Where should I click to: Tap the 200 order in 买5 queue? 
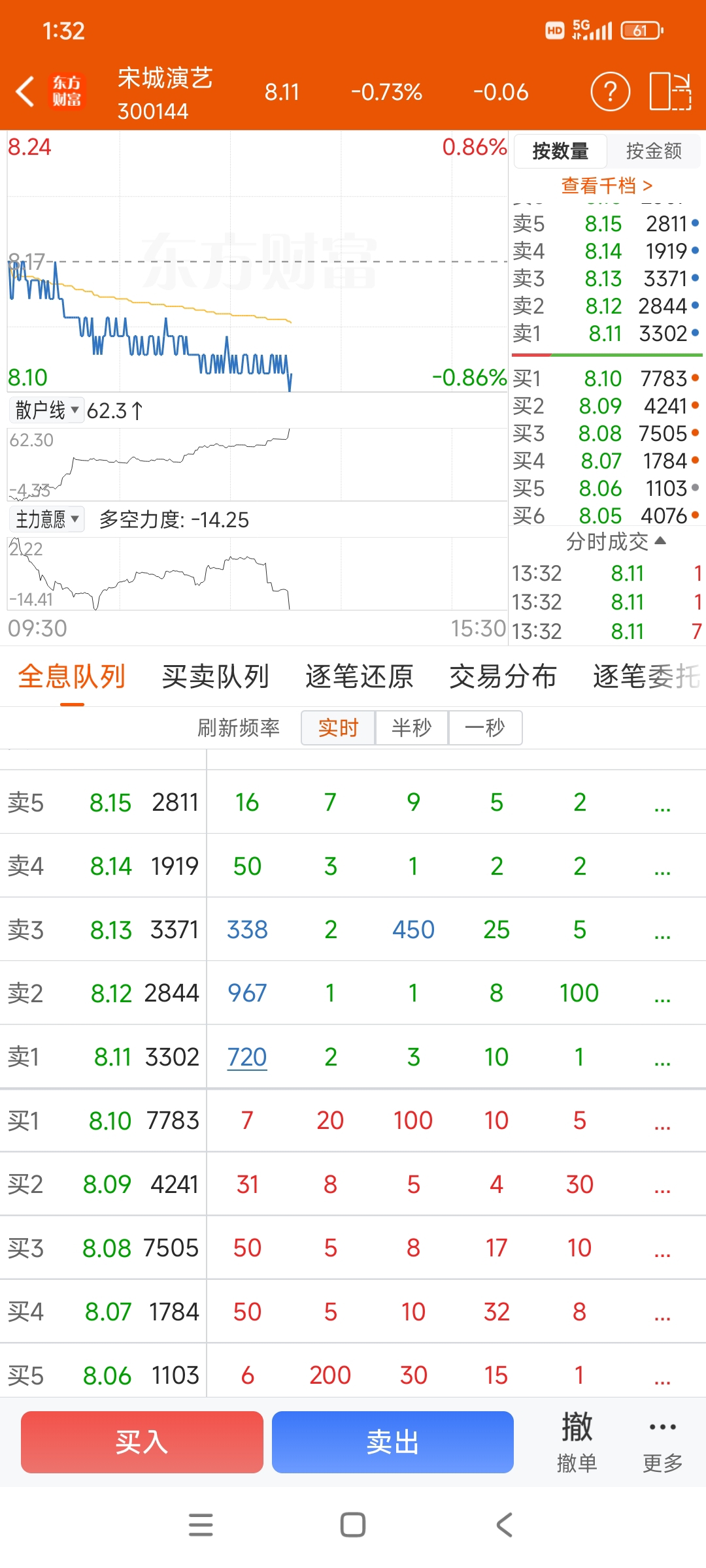330,1375
